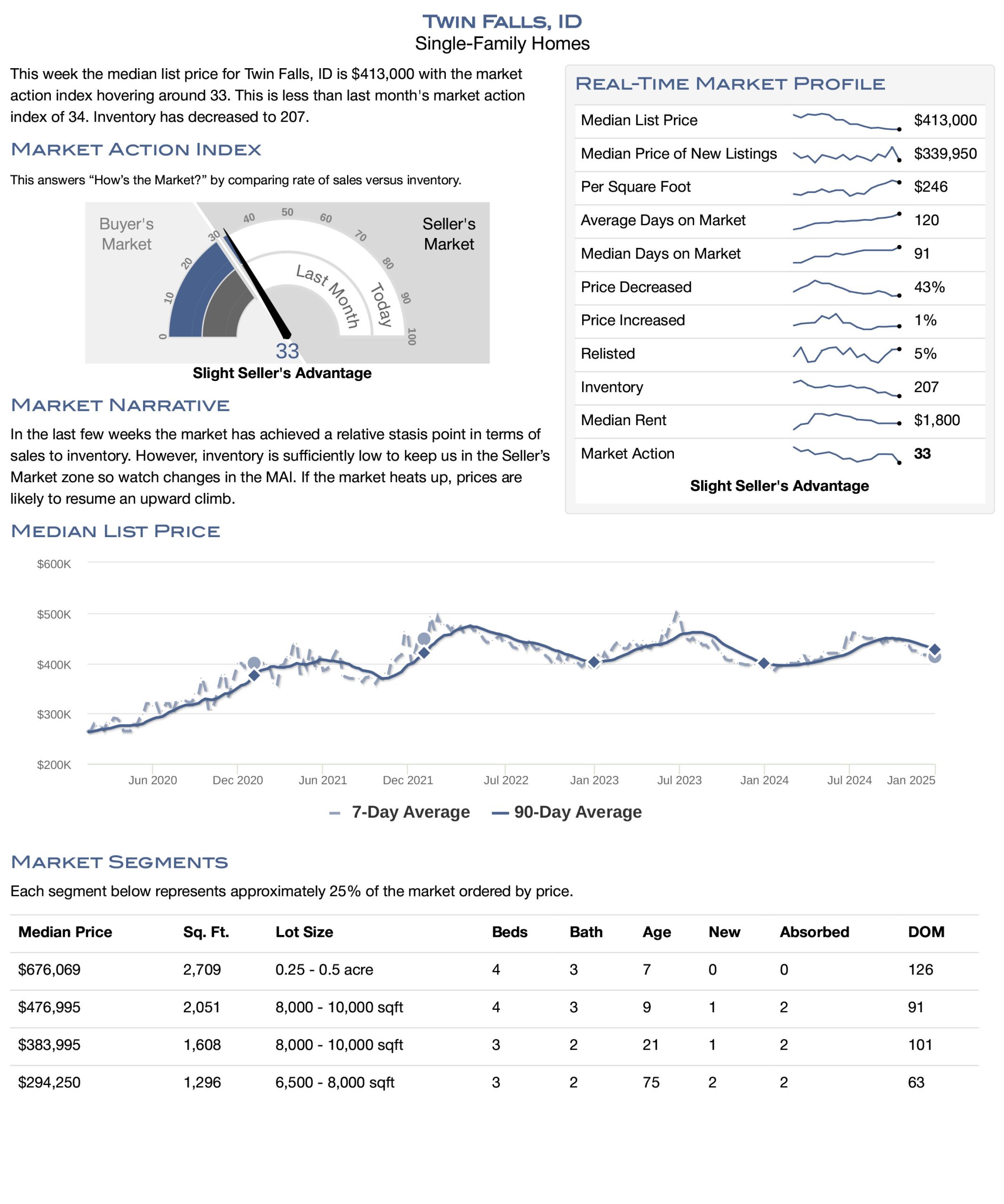Click the Average Days on Market sparkline
The image size is (1004, 1204).
click(847, 221)
